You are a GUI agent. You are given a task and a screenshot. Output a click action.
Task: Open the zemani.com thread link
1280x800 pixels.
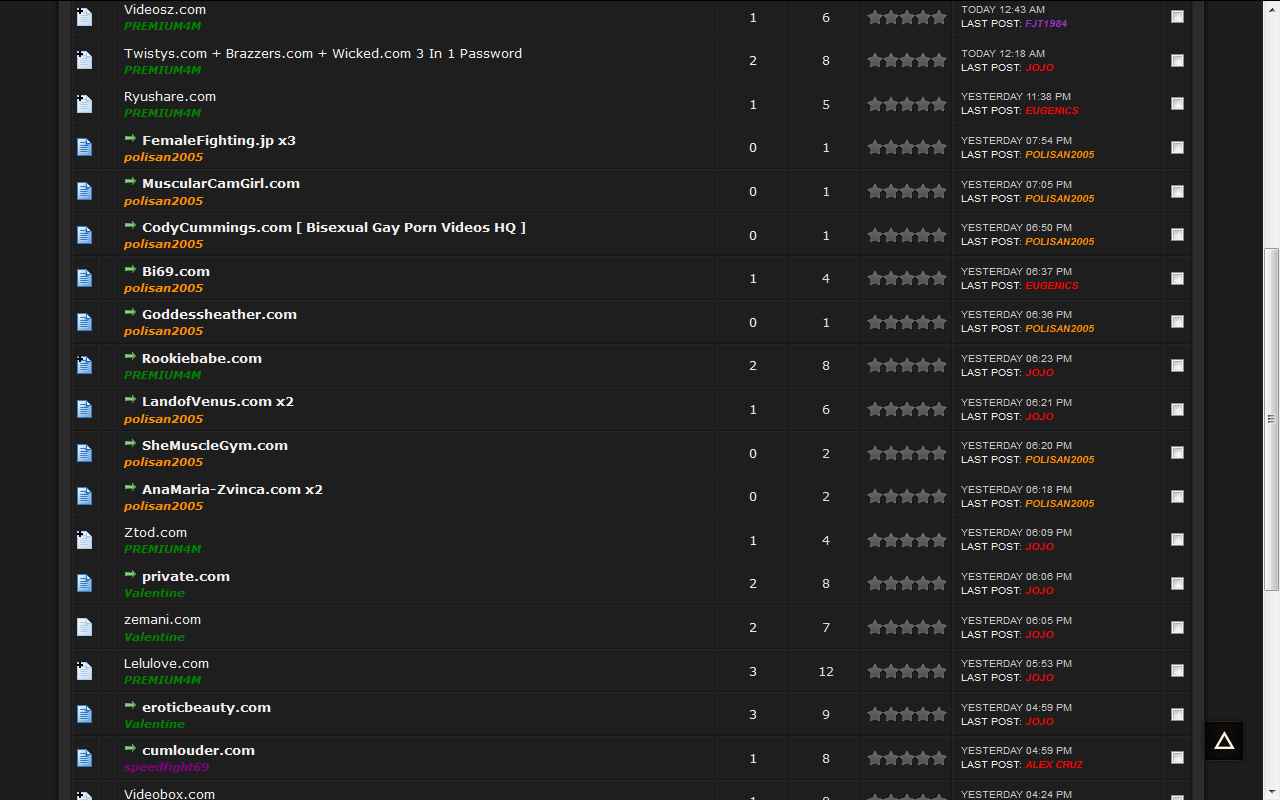[x=162, y=619]
